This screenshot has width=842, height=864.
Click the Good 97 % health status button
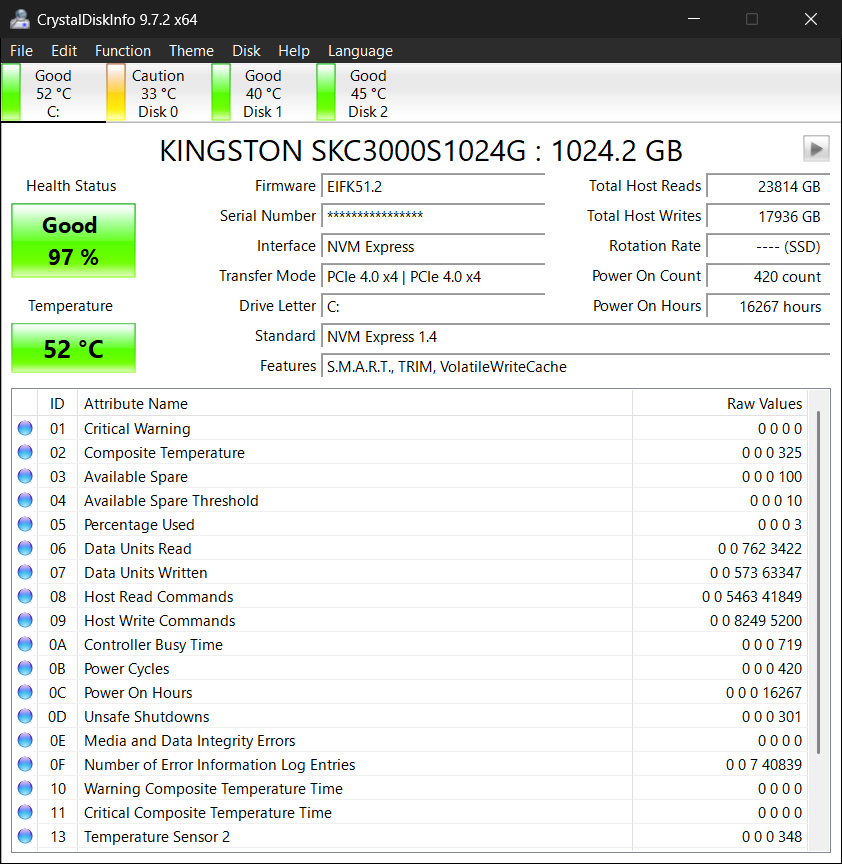click(73, 240)
